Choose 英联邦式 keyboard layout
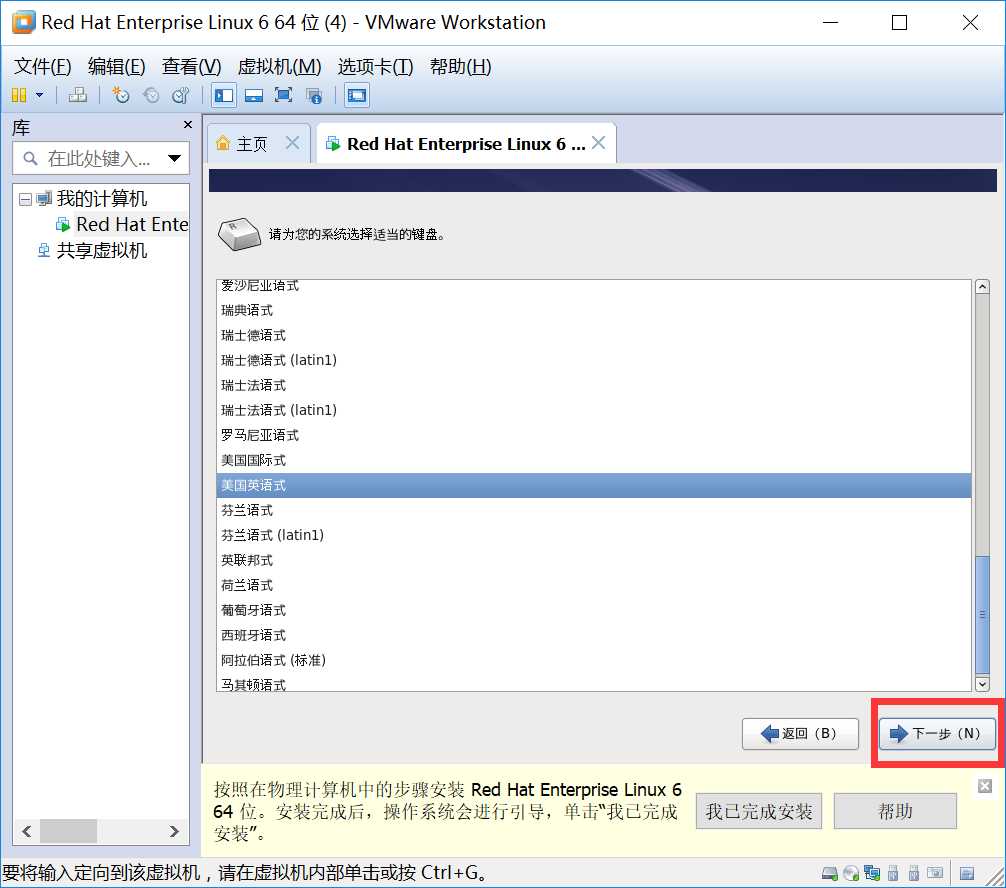The width and height of the screenshot is (1006, 888). (x=593, y=560)
